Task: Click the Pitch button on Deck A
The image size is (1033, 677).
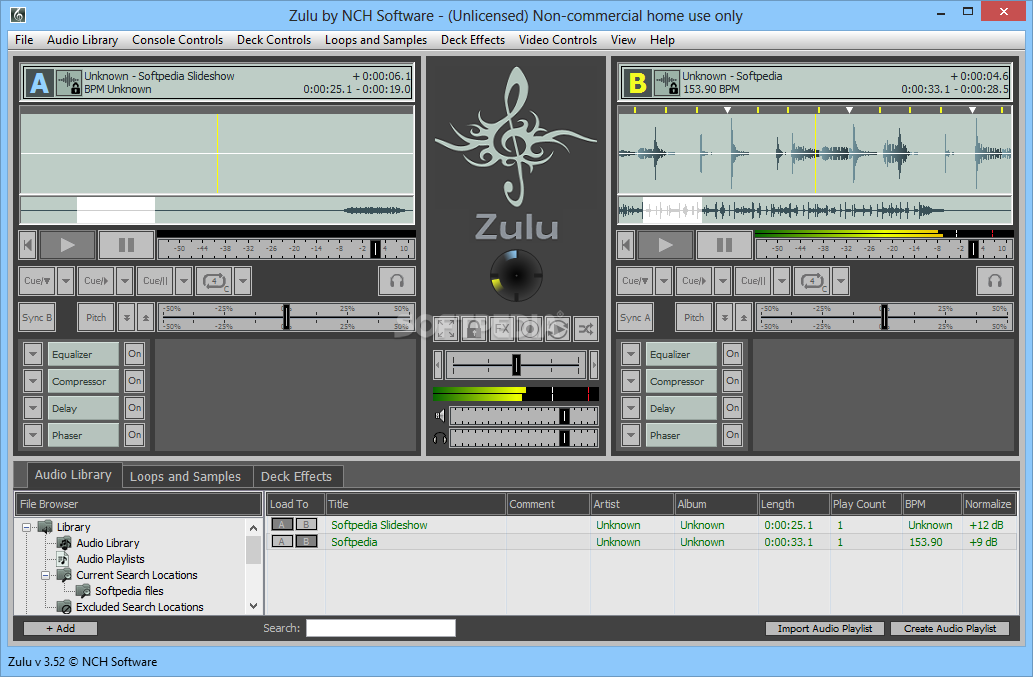Action: 96,317
